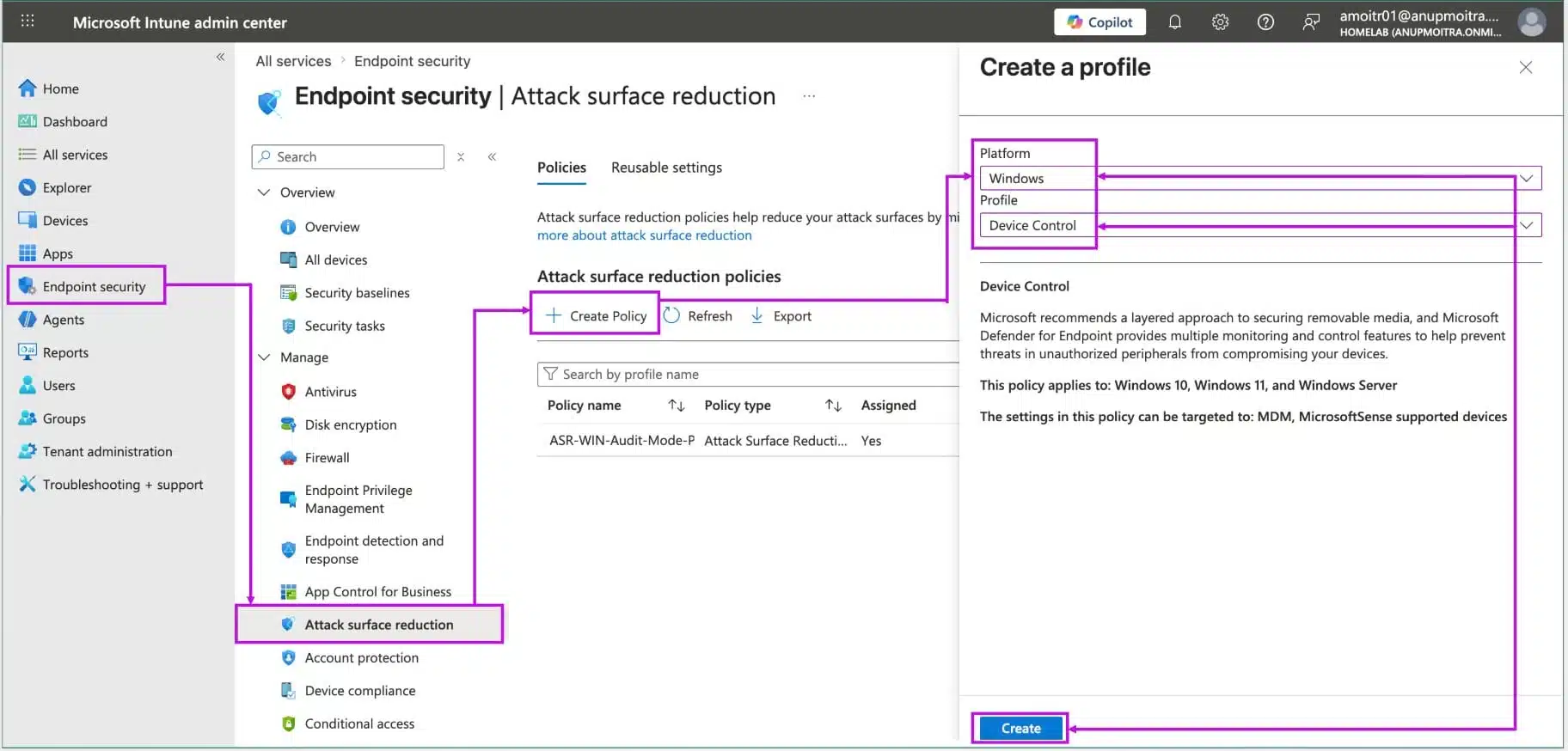Focus the Search by profile name field

(748, 374)
